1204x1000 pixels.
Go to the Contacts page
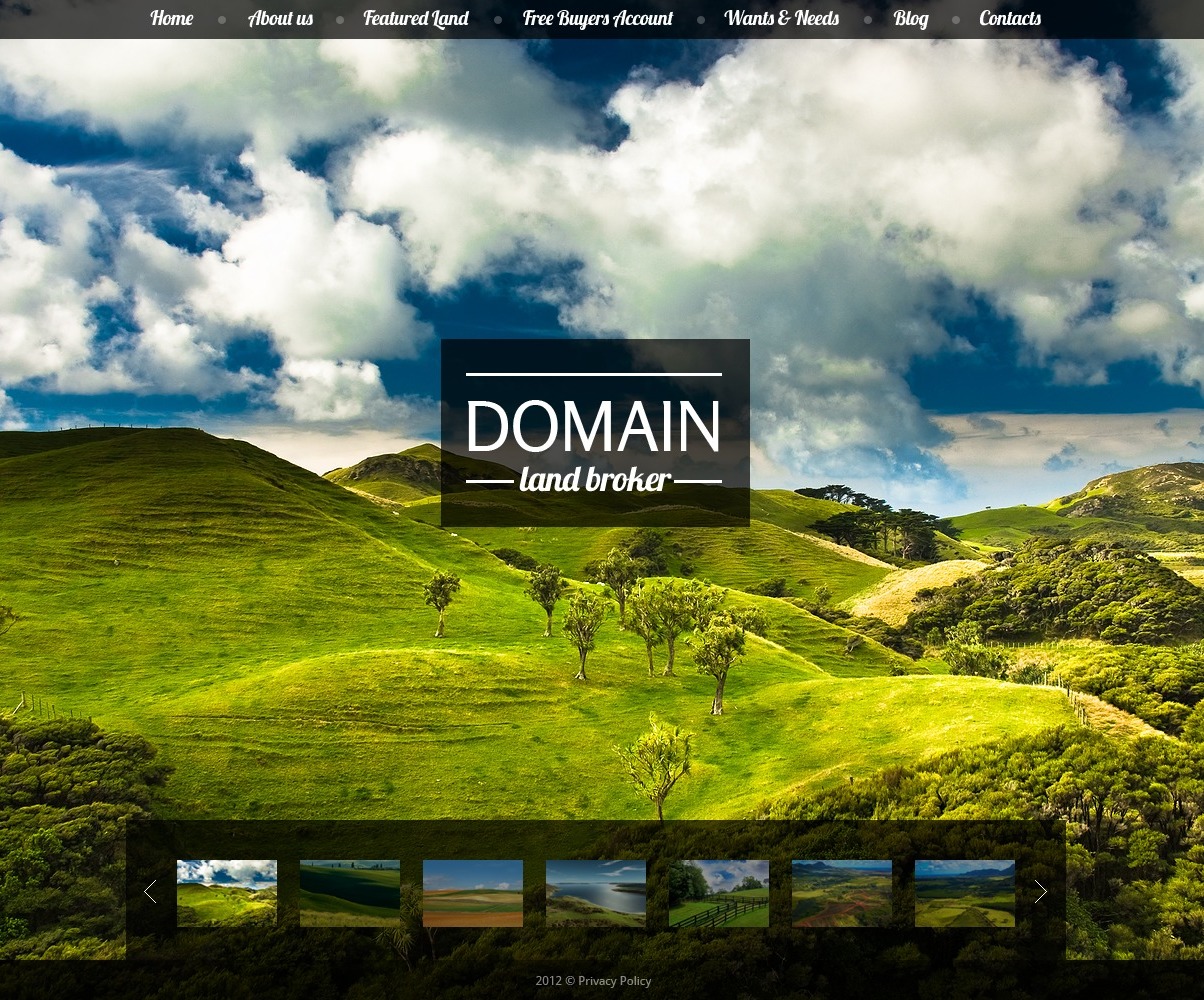tap(1009, 18)
